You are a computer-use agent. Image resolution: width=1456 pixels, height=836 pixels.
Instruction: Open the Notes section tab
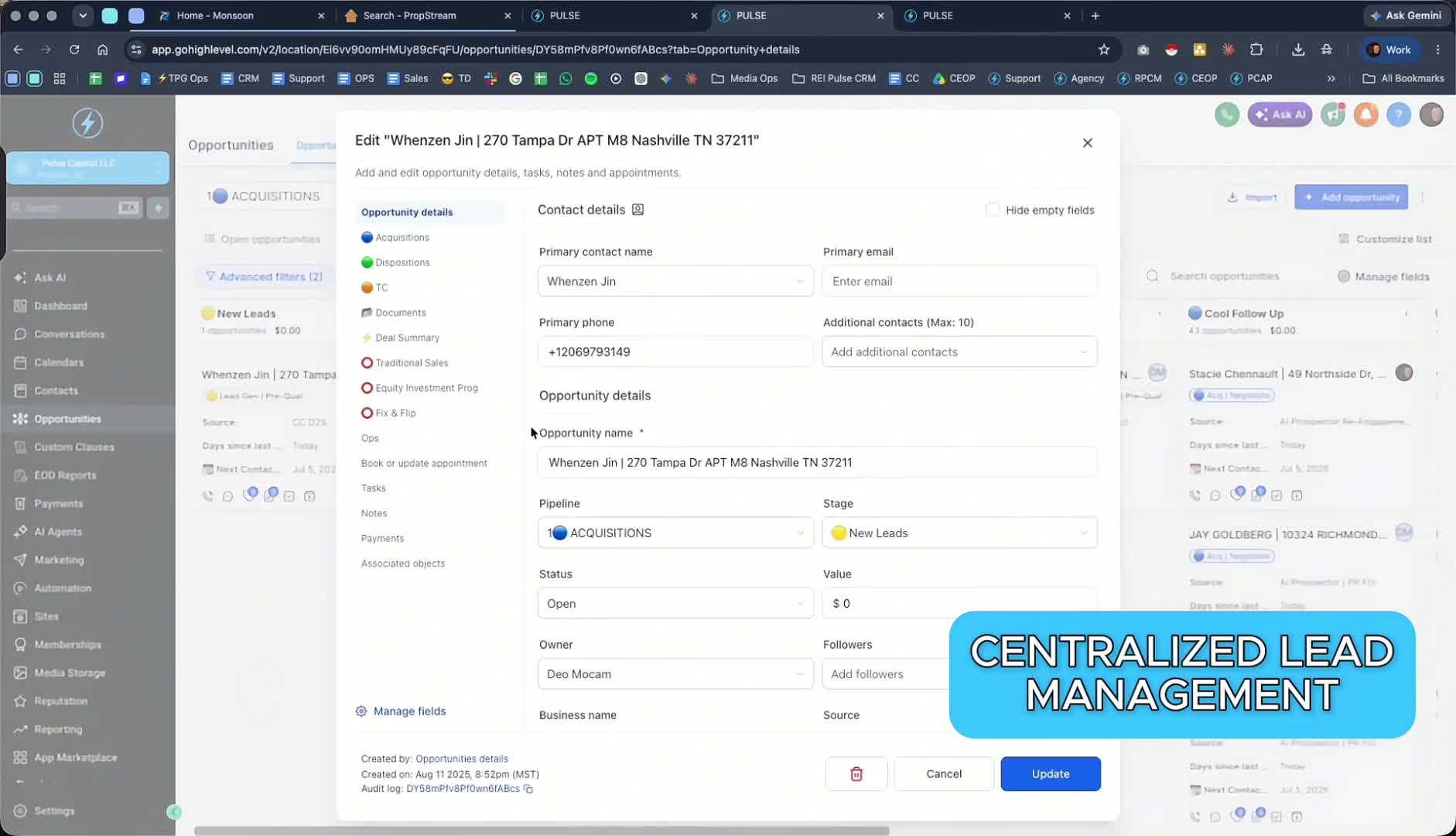374,513
